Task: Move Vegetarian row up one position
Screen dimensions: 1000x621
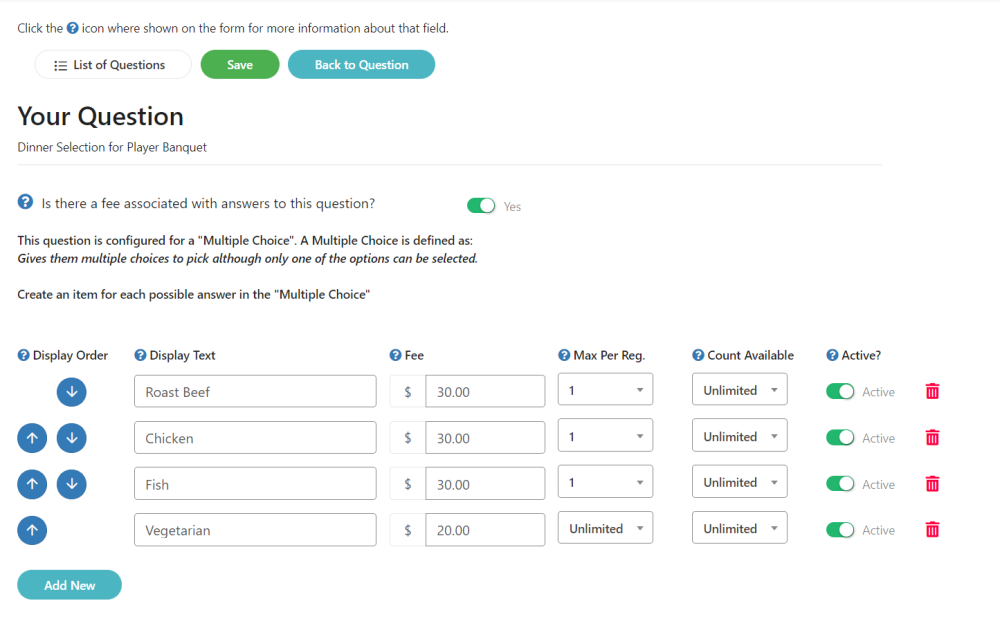Action: (x=32, y=530)
